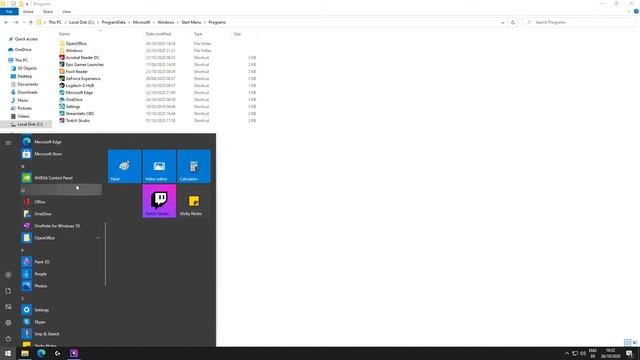This screenshot has width=640, height=360.
Task: Go up one folder level
Action: 31,22
